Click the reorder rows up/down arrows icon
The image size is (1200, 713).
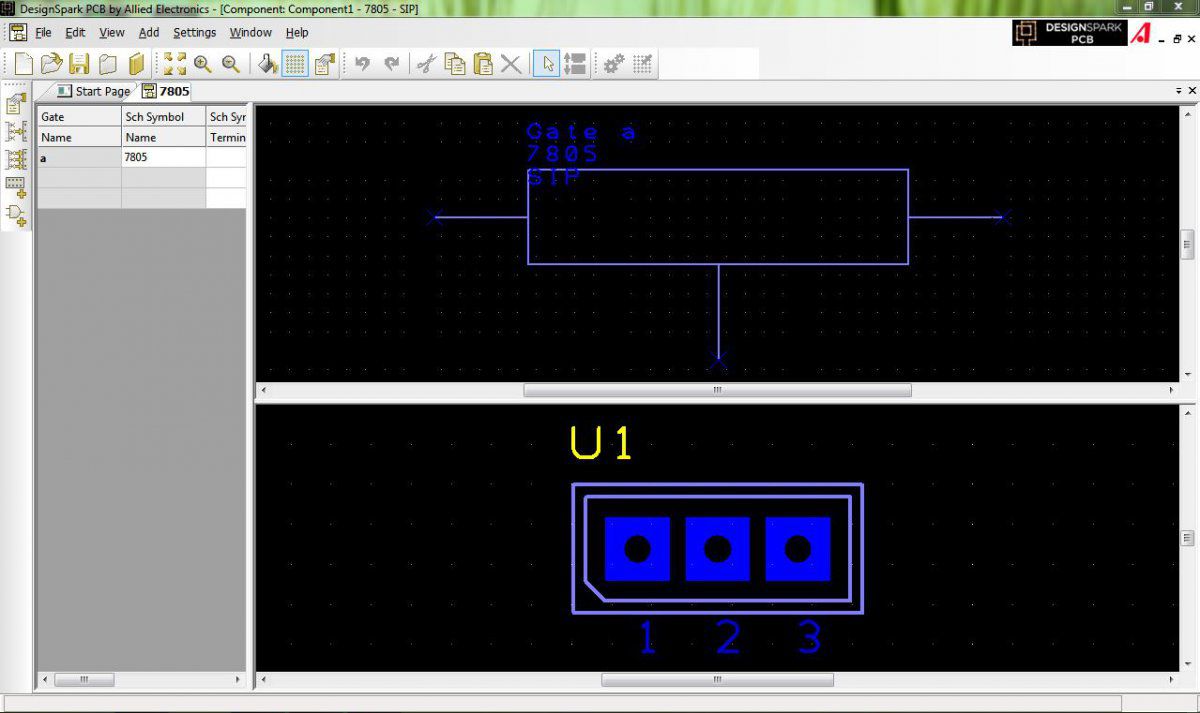pos(575,64)
